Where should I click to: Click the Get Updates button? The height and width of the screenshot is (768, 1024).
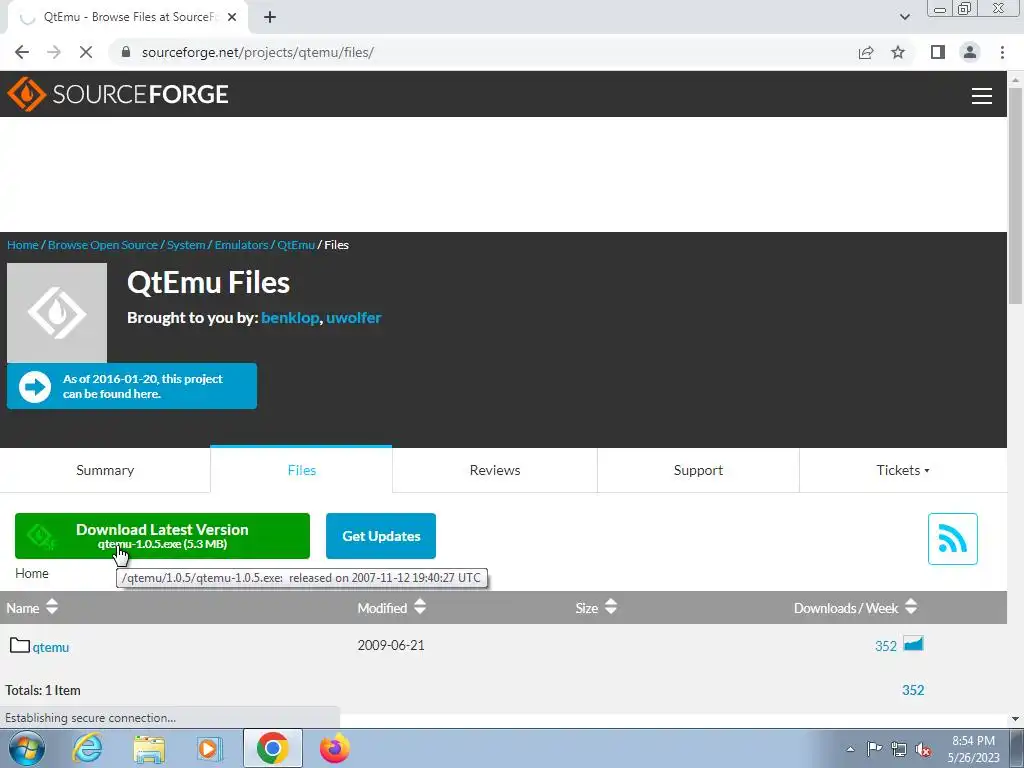[x=381, y=536]
